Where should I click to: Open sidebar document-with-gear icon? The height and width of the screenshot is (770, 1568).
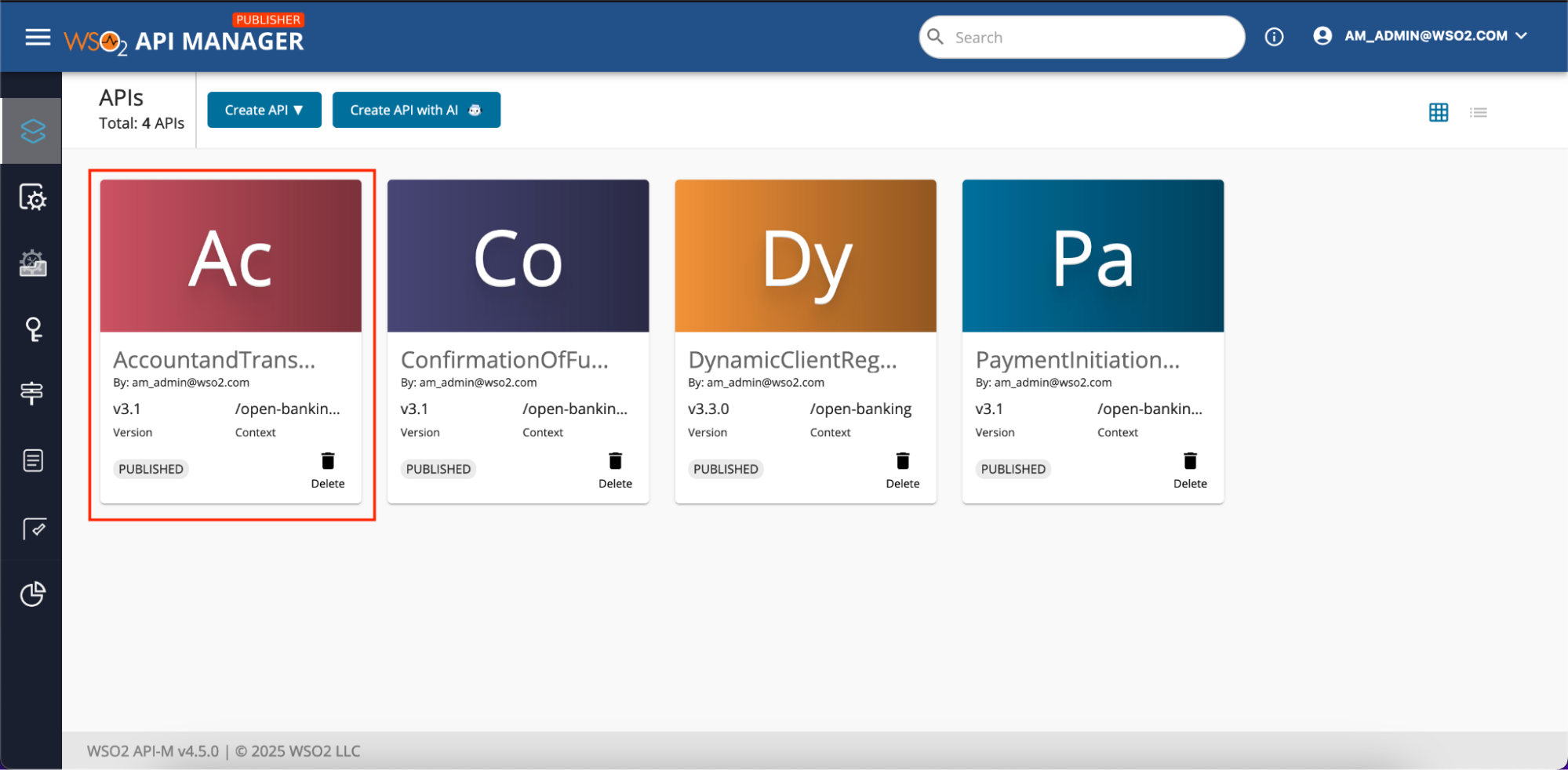pyautogui.click(x=32, y=197)
